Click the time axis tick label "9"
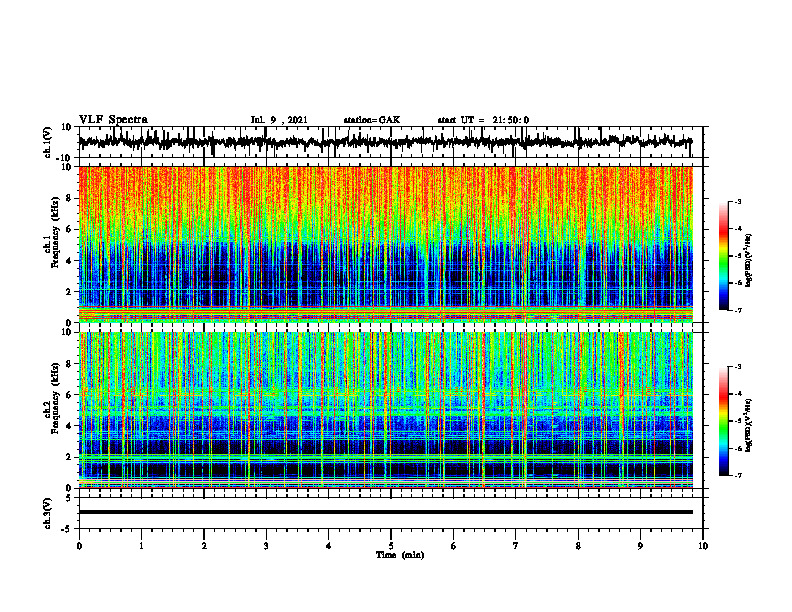The width and height of the screenshot is (792, 612). tap(640, 546)
